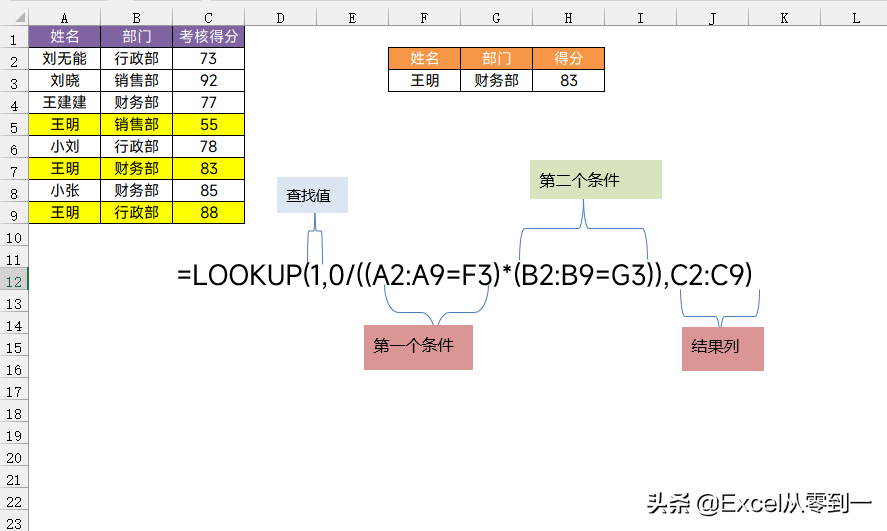Select 财务部 cell in row 4
This screenshot has width=887, height=531.
tap(136, 102)
